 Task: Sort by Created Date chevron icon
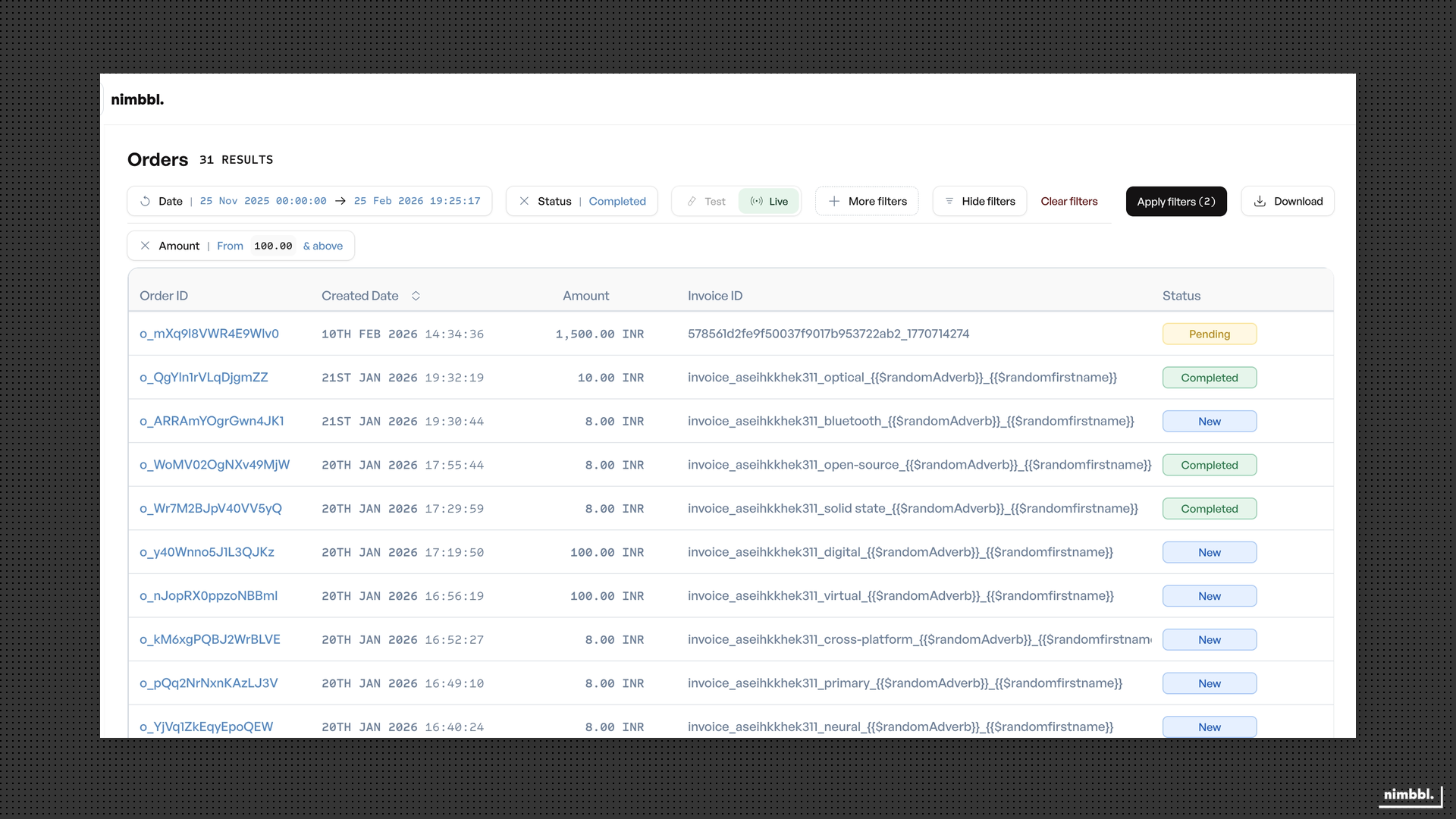click(x=416, y=296)
